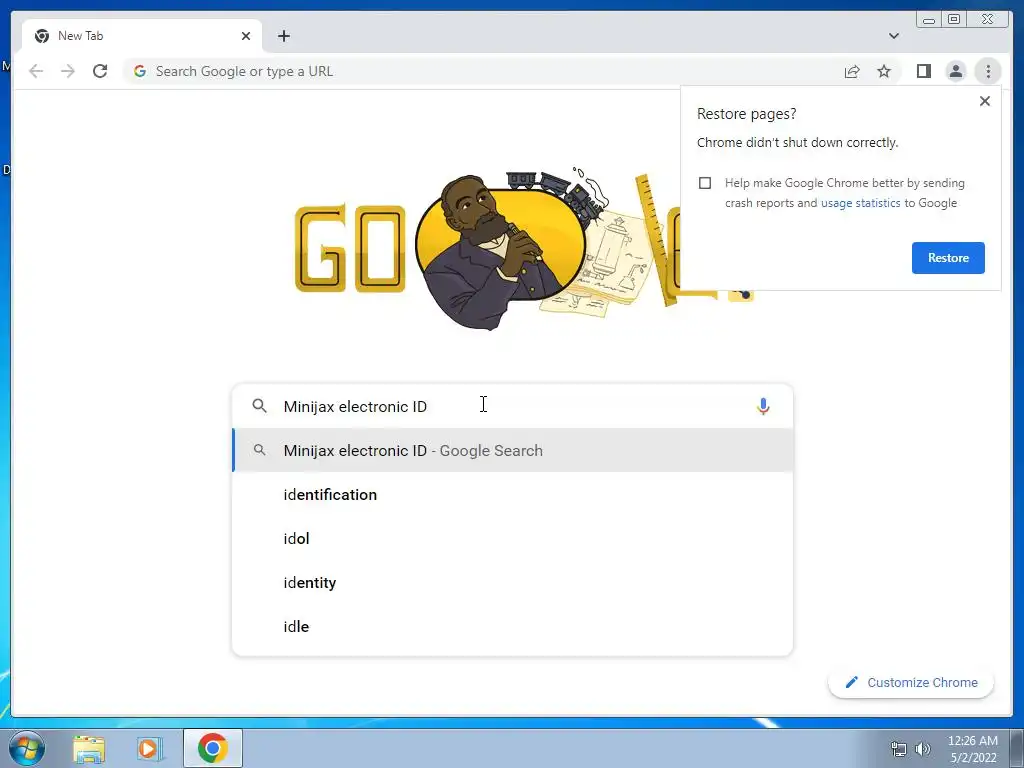Screen dimensions: 1024x768
Task: Bookmark this tab with the star icon
Action: click(x=884, y=71)
